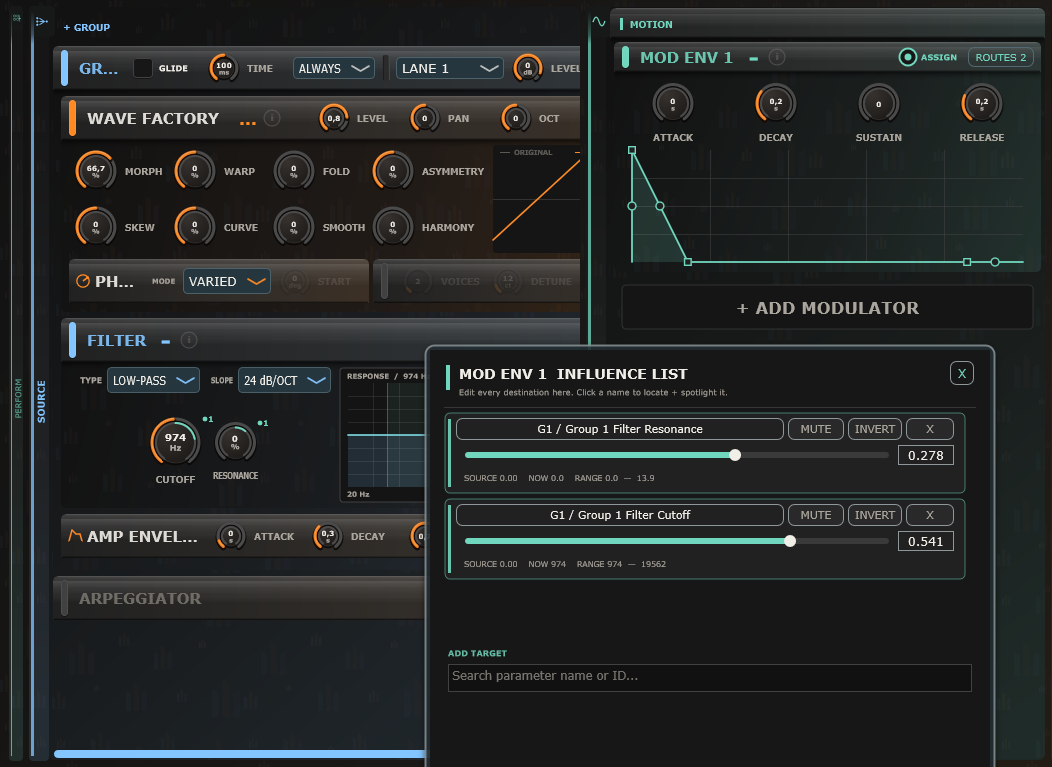The height and width of the screenshot is (767, 1052).
Task: Close the Influence List dialog
Action: tap(961, 373)
